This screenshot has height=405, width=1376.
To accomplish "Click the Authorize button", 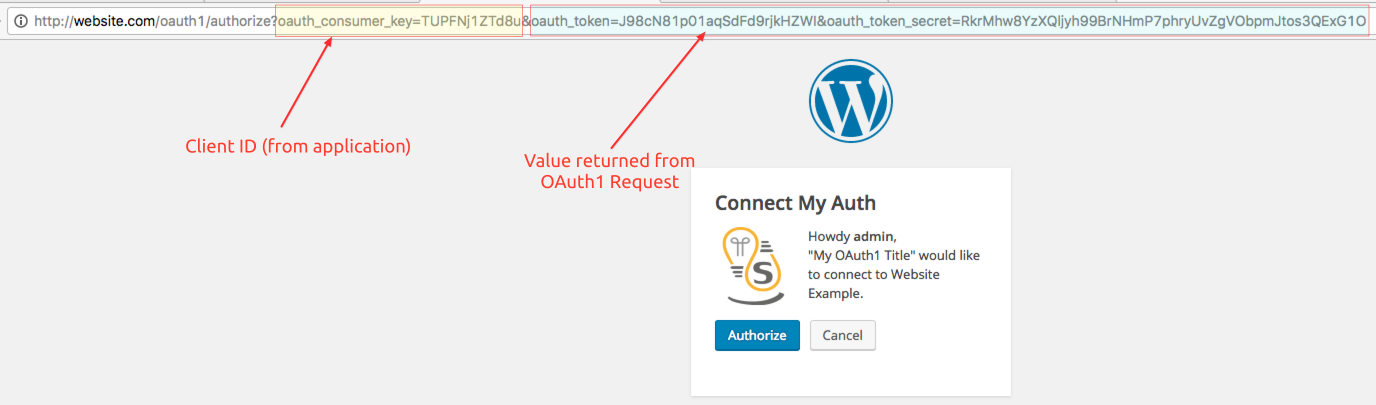I will [x=757, y=335].
